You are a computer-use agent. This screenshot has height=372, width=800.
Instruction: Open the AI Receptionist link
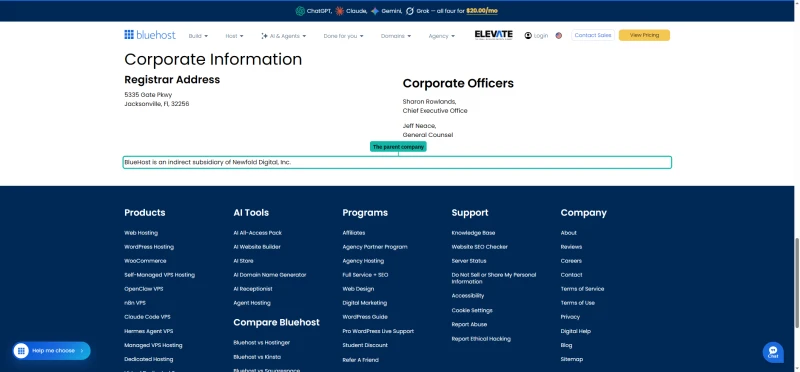tap(253, 289)
